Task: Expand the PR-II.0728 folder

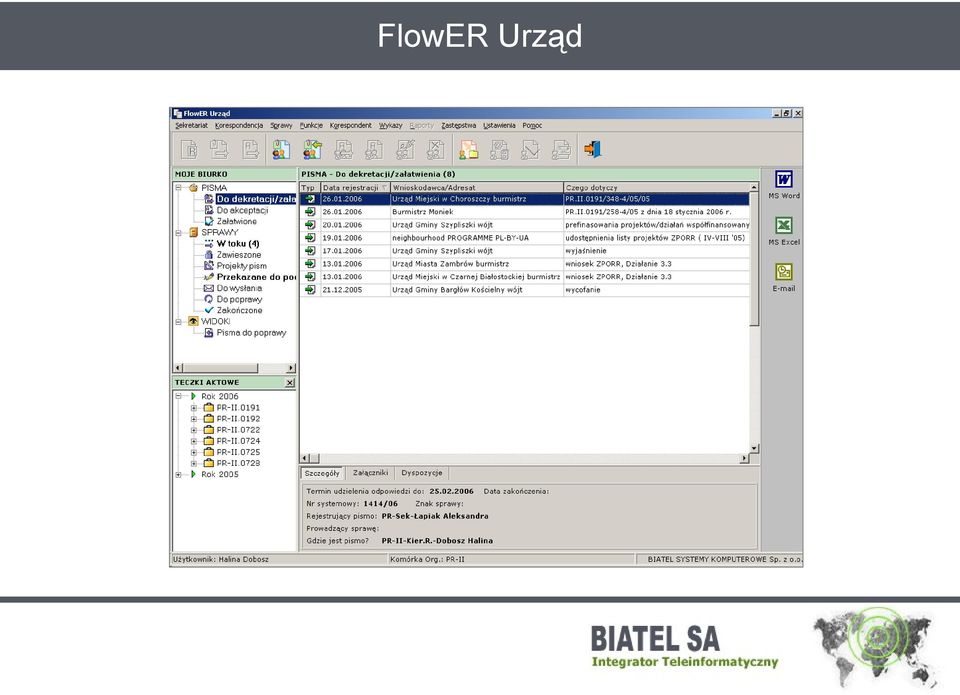Action: point(193,464)
